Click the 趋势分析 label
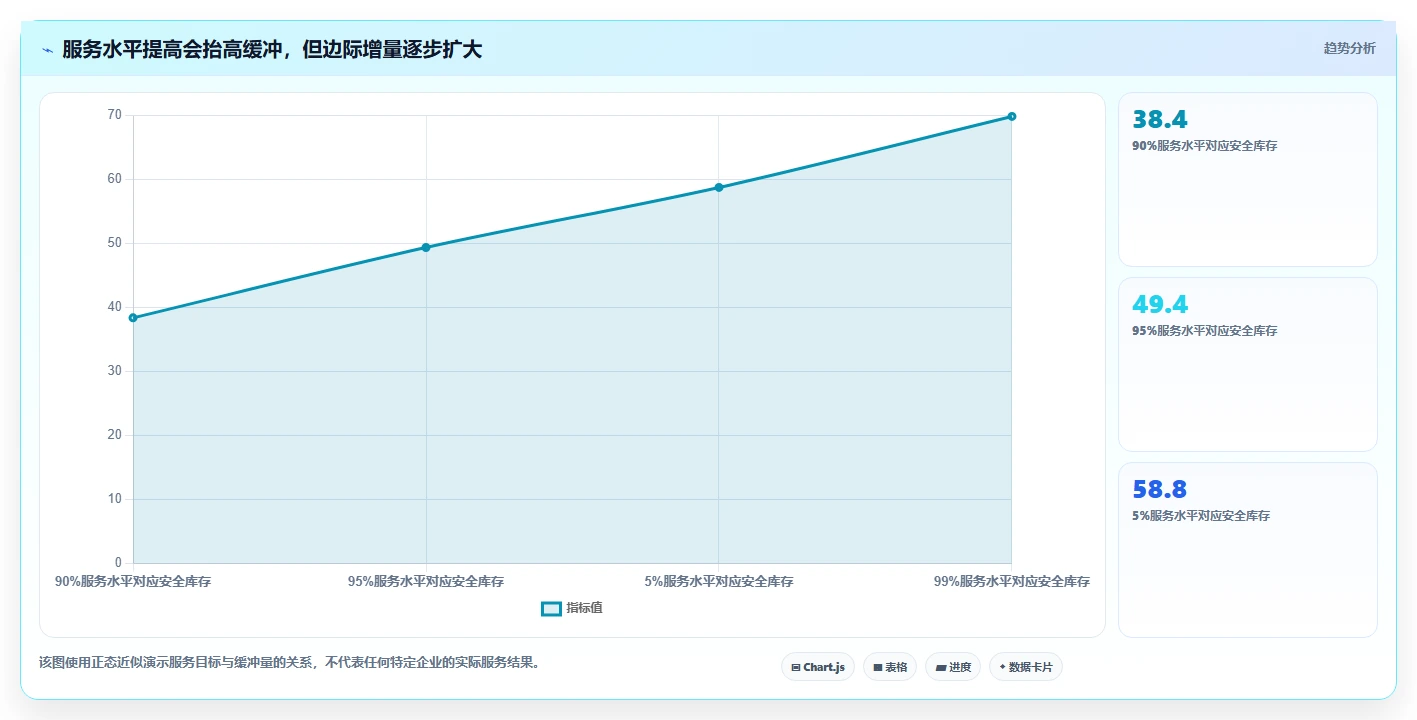 (1349, 48)
